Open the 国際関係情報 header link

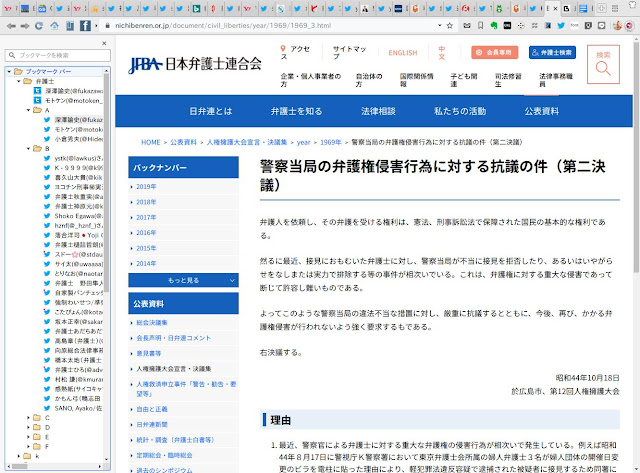416,80
